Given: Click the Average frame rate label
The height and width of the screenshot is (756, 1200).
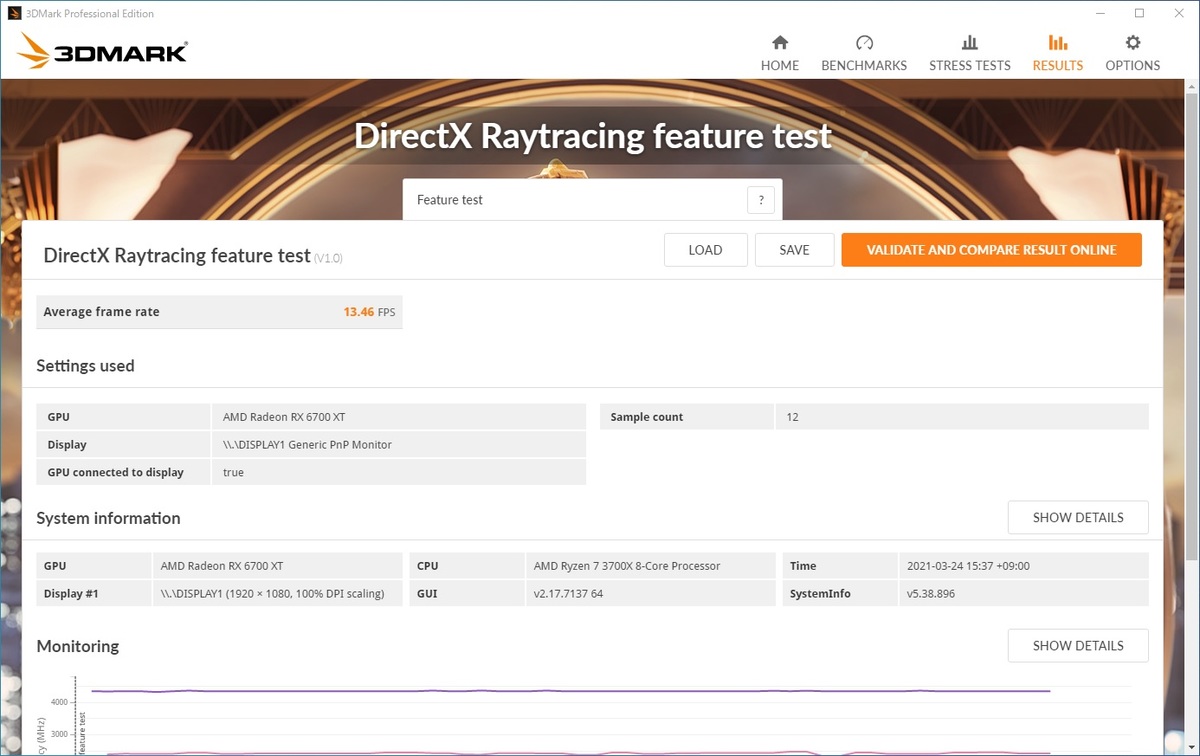Looking at the screenshot, I should pos(101,312).
